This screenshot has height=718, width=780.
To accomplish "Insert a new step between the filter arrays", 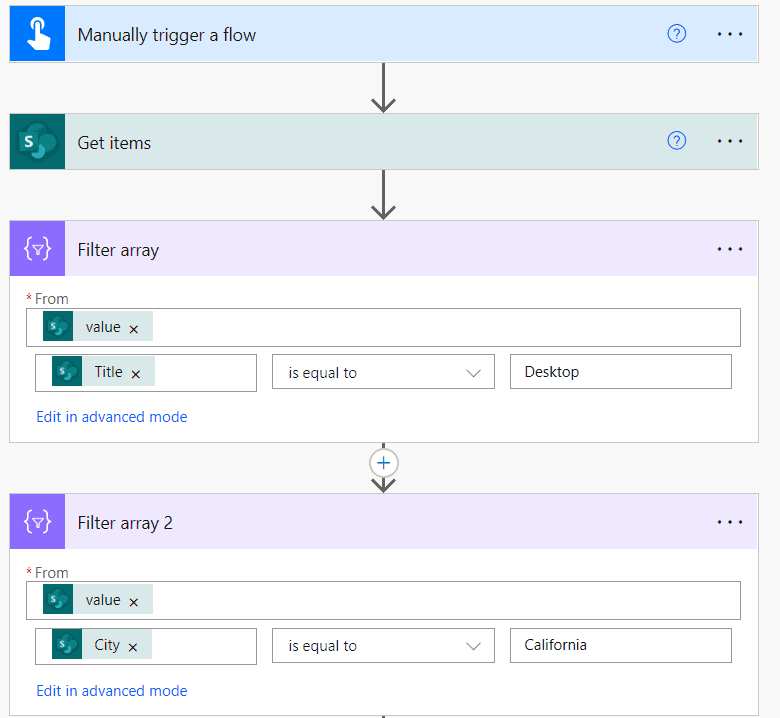I will point(384,463).
